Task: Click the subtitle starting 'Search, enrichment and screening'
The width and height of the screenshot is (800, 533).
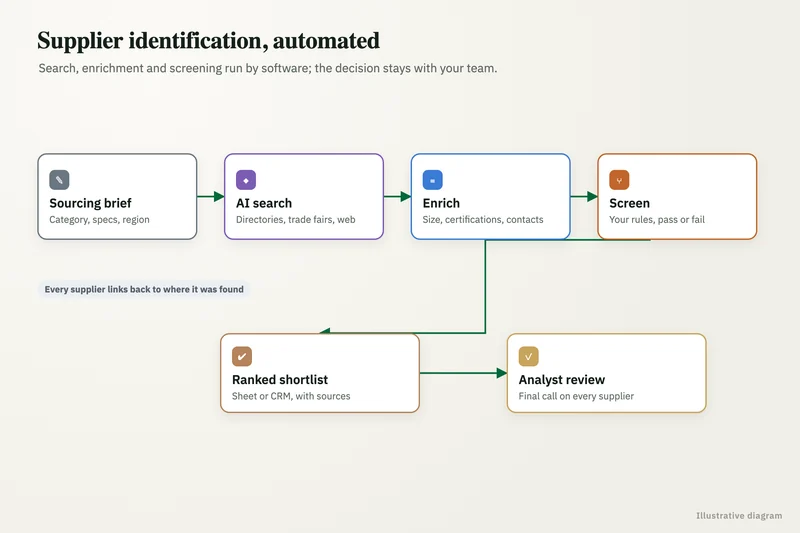Action: point(268,68)
